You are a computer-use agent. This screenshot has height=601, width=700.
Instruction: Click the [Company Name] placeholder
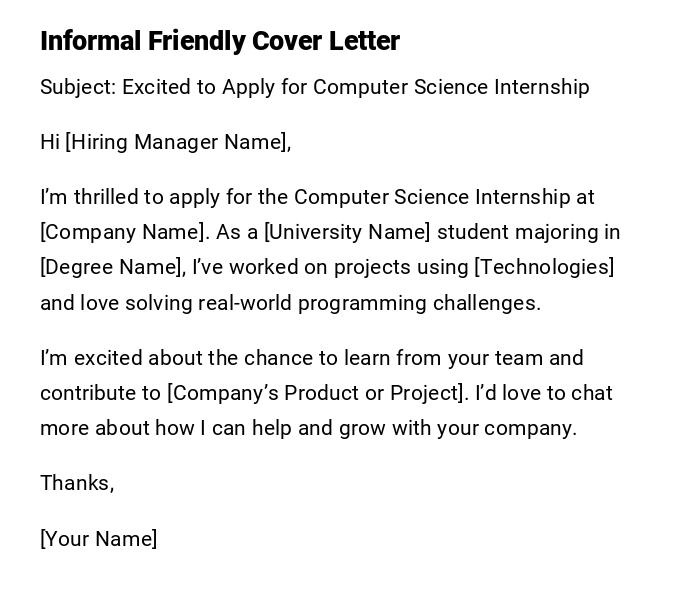click(123, 232)
